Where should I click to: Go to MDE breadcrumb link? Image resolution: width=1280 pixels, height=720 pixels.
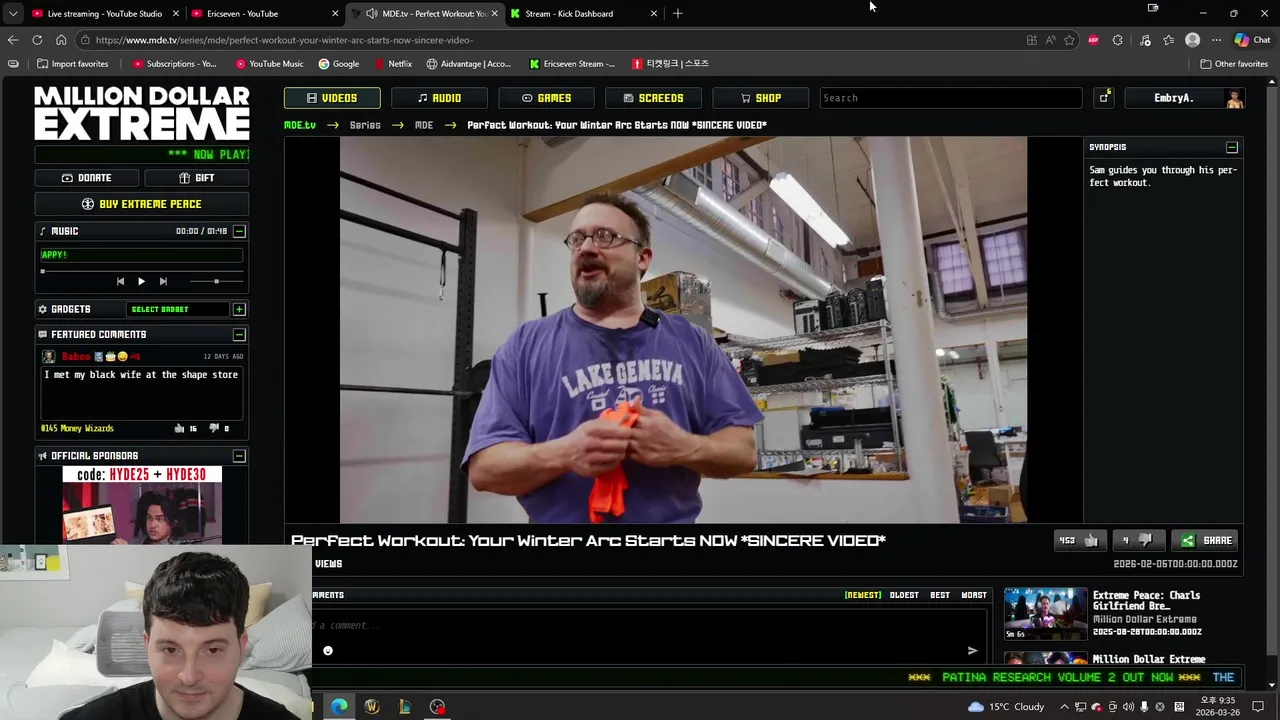(424, 125)
